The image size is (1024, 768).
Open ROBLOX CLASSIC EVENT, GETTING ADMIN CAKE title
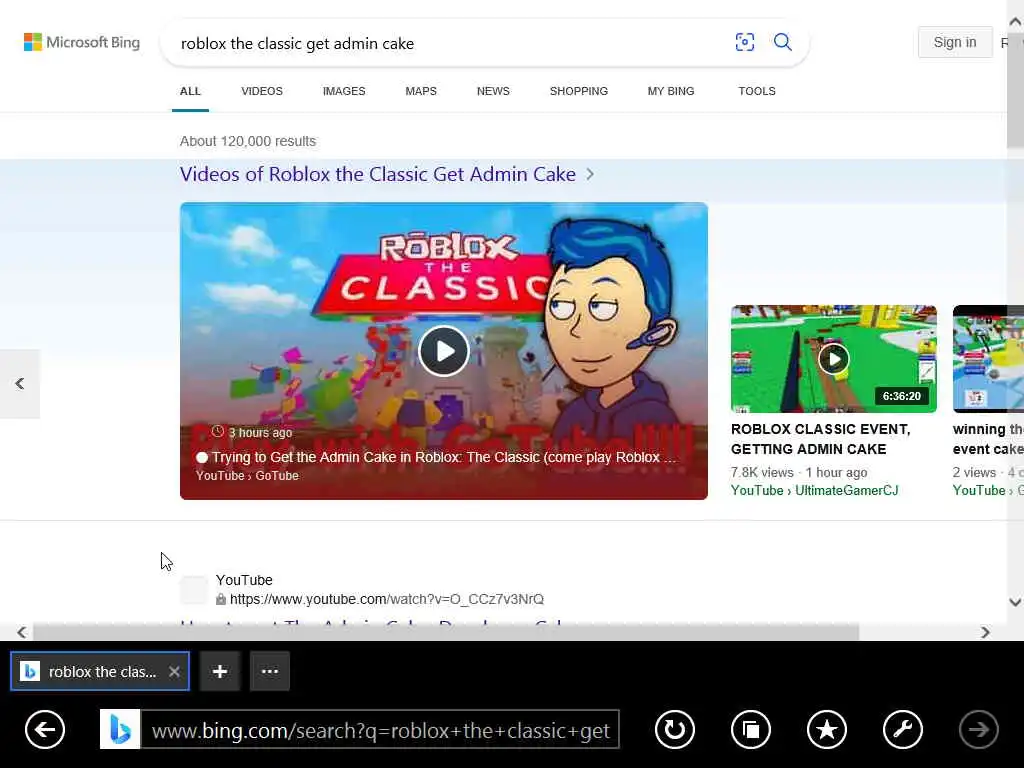pyautogui.click(x=820, y=439)
